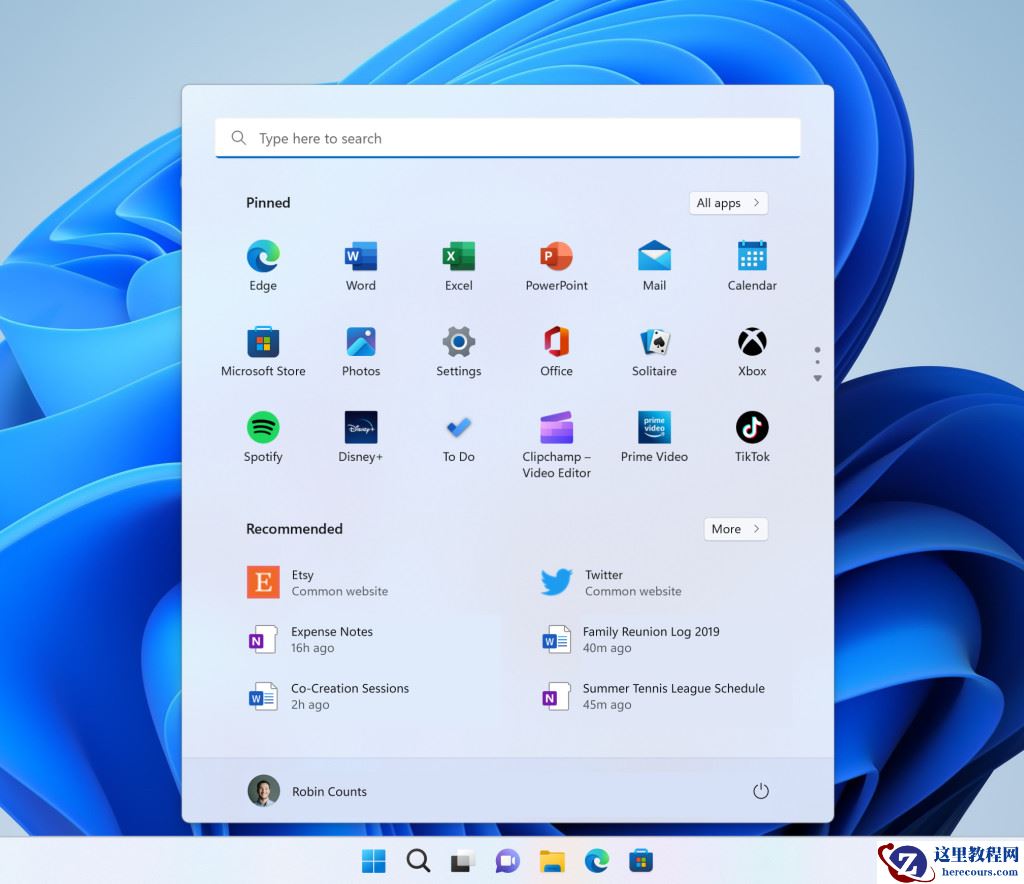
Task: Open the power options menu
Action: [x=761, y=790]
